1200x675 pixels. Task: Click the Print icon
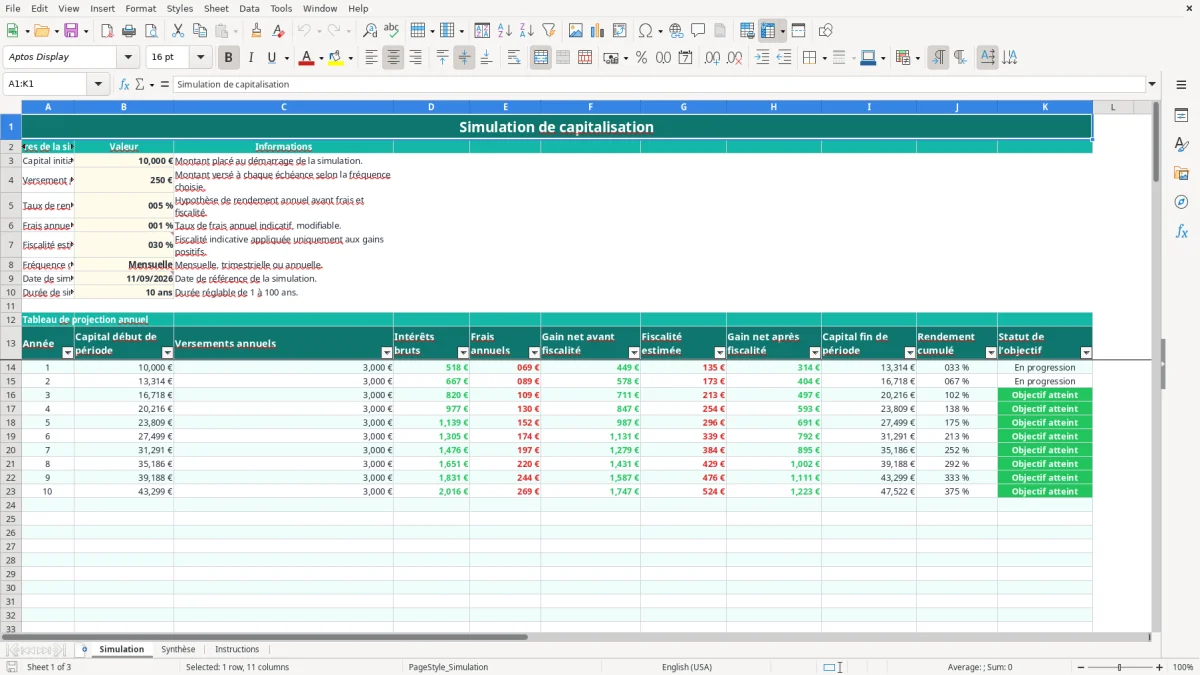[x=129, y=31]
